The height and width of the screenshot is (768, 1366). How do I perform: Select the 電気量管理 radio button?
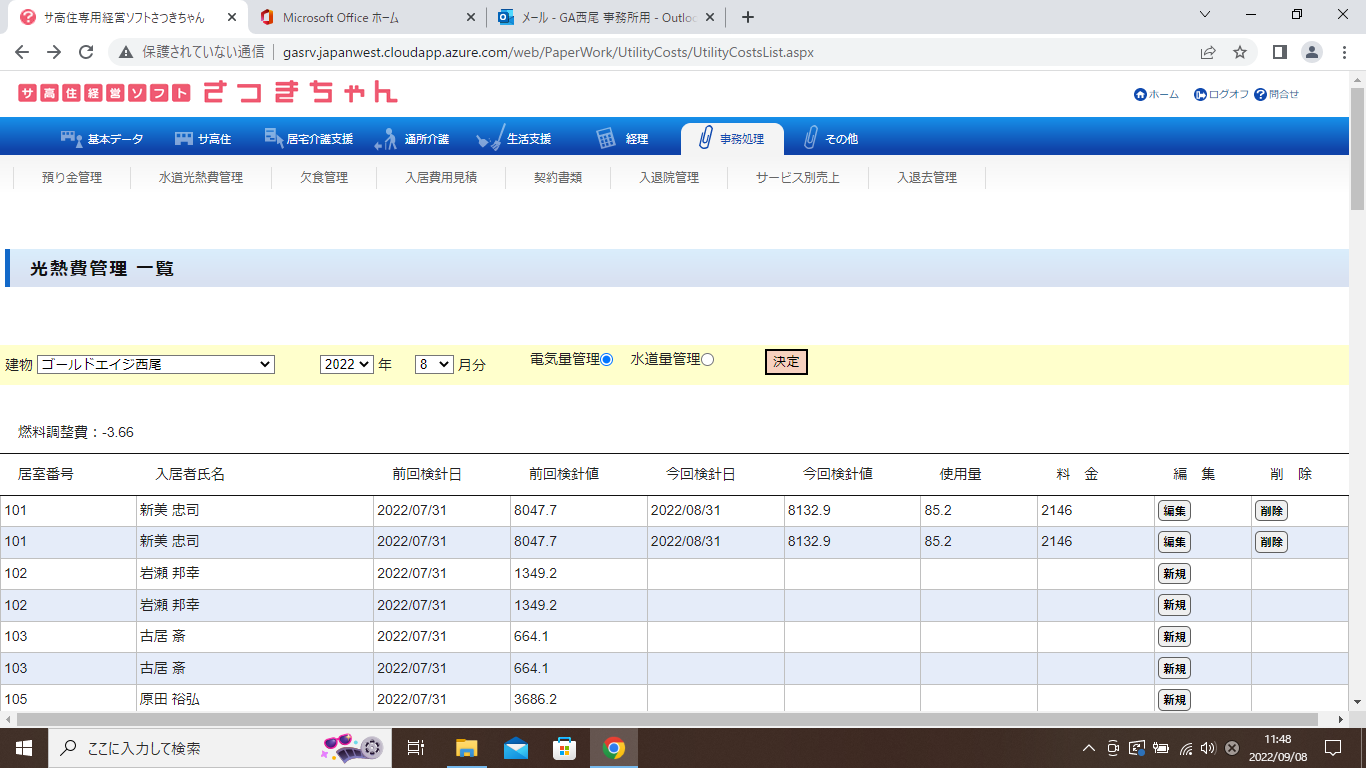[x=607, y=360]
